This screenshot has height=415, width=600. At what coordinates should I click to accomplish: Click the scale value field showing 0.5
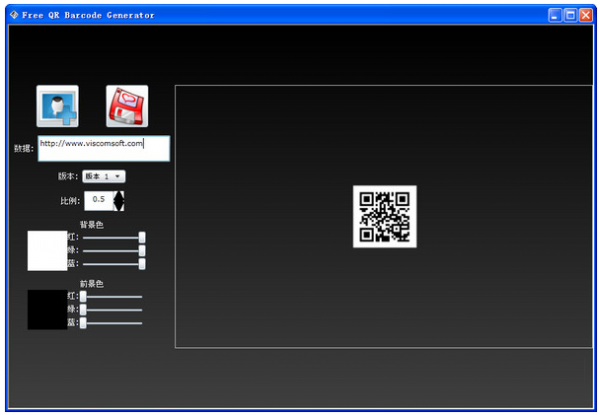tap(99, 200)
